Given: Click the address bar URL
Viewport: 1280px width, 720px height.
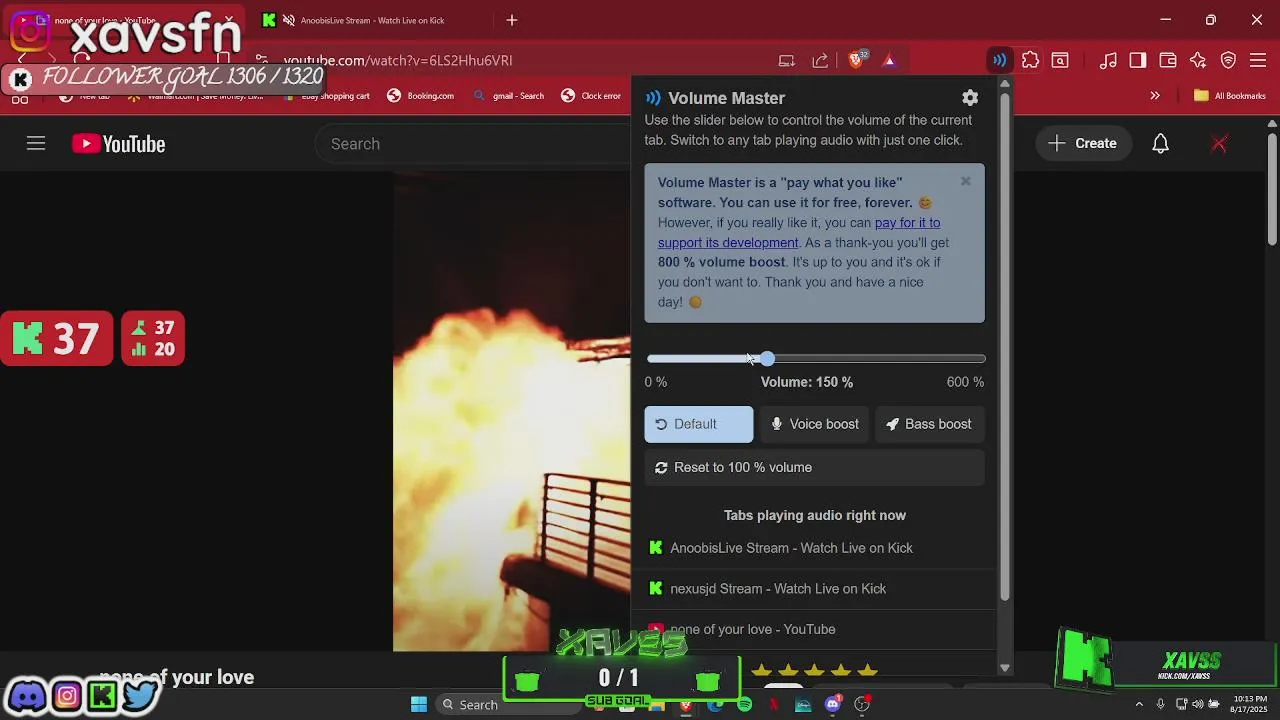Looking at the screenshot, I should [398, 60].
